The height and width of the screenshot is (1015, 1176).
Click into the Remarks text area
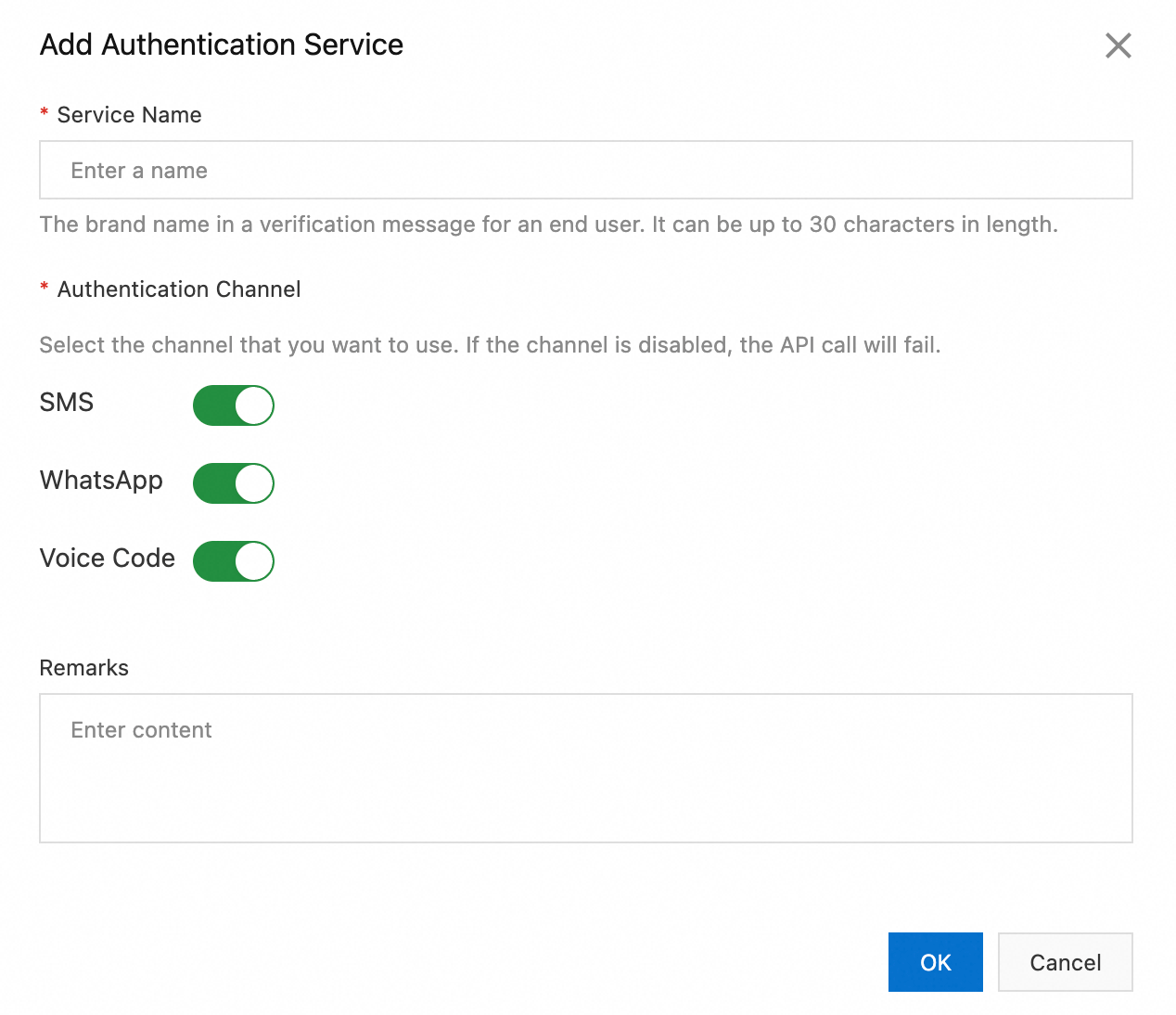click(585, 767)
